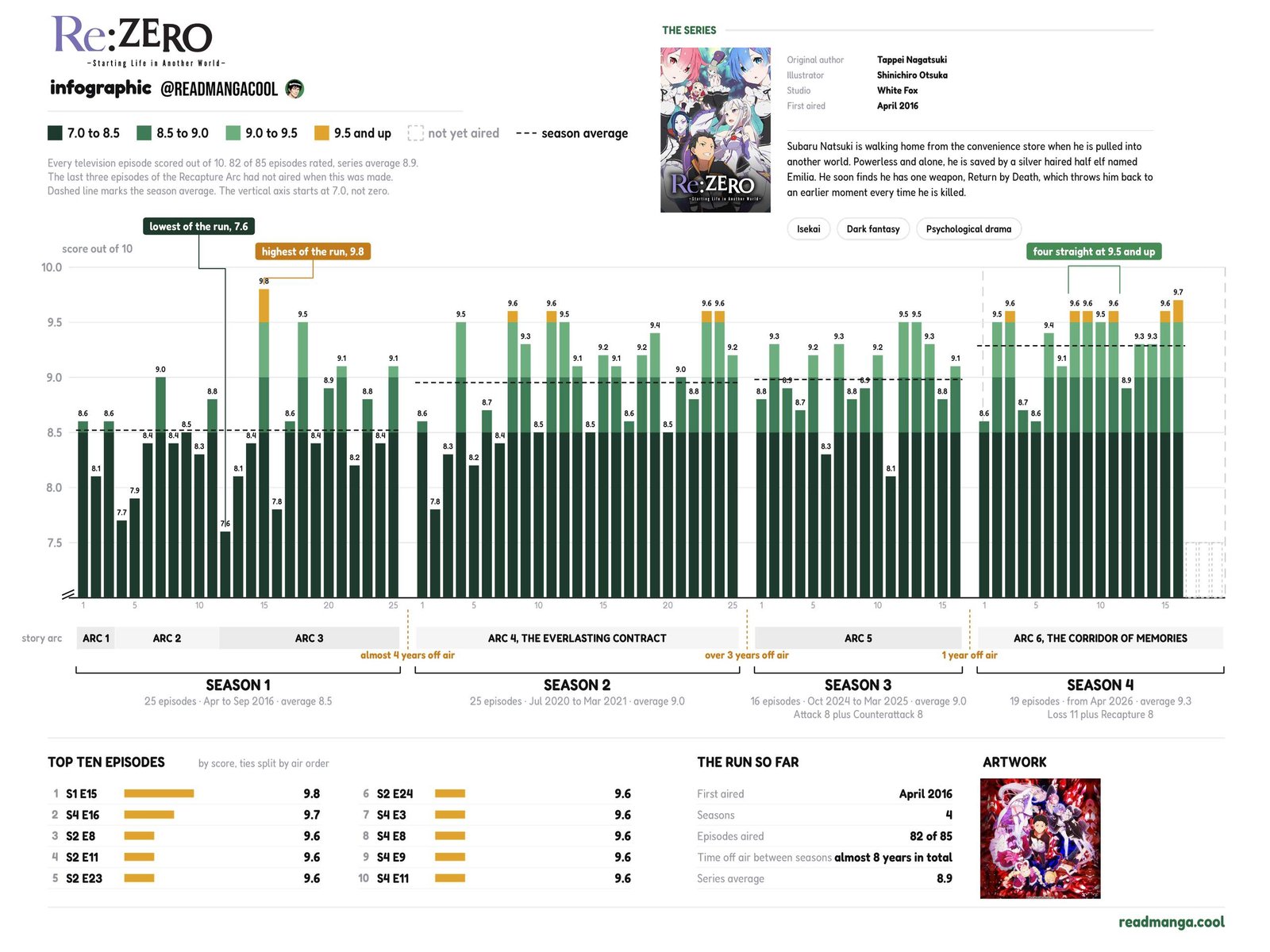Select the 7.0 to 8.5 legend swatch
The width and height of the screenshot is (1270, 952).
pos(55,133)
